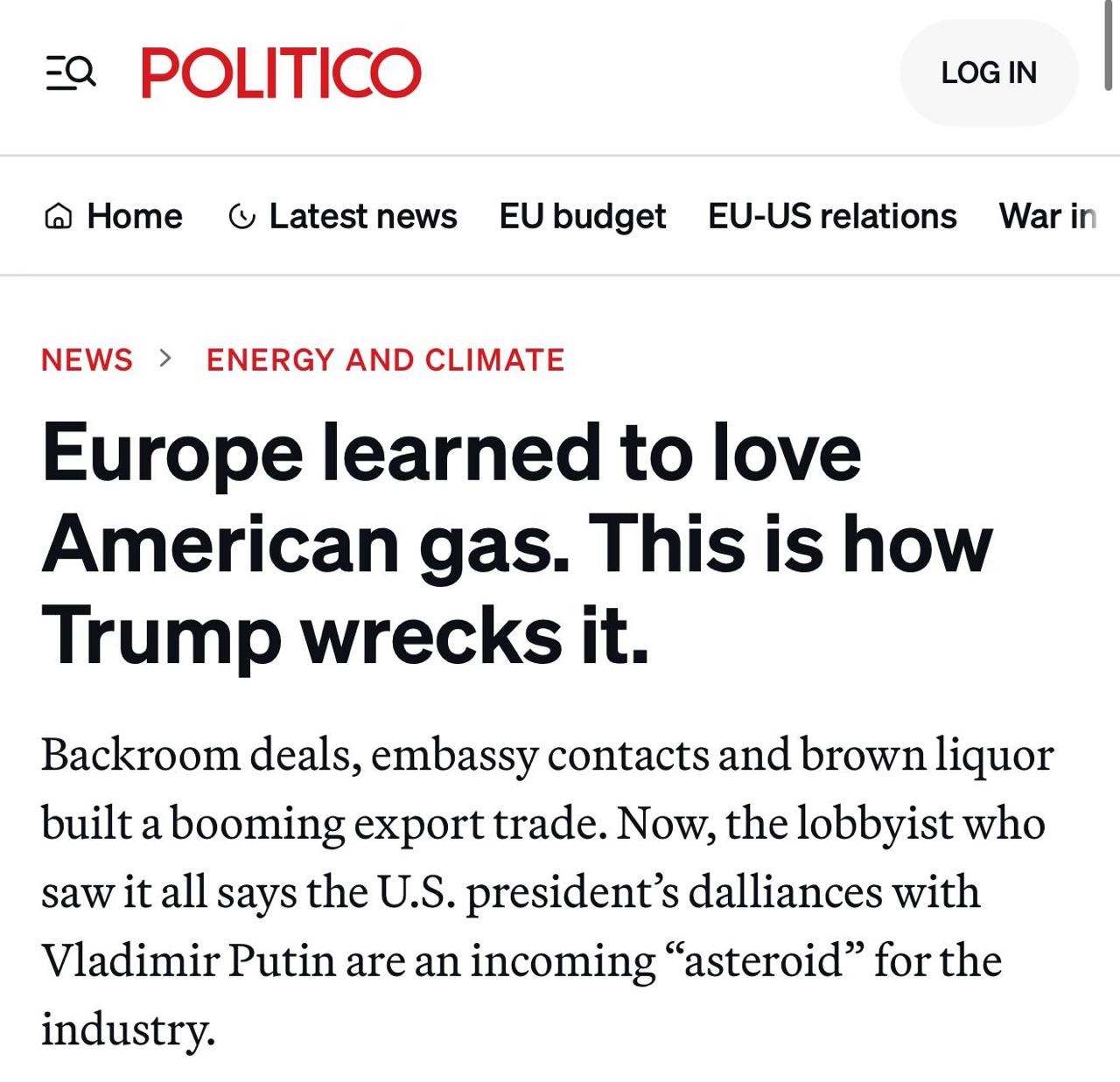The image size is (1120, 1082).
Task: Click the 'American gas. This is how' headline line
Action: (516, 544)
